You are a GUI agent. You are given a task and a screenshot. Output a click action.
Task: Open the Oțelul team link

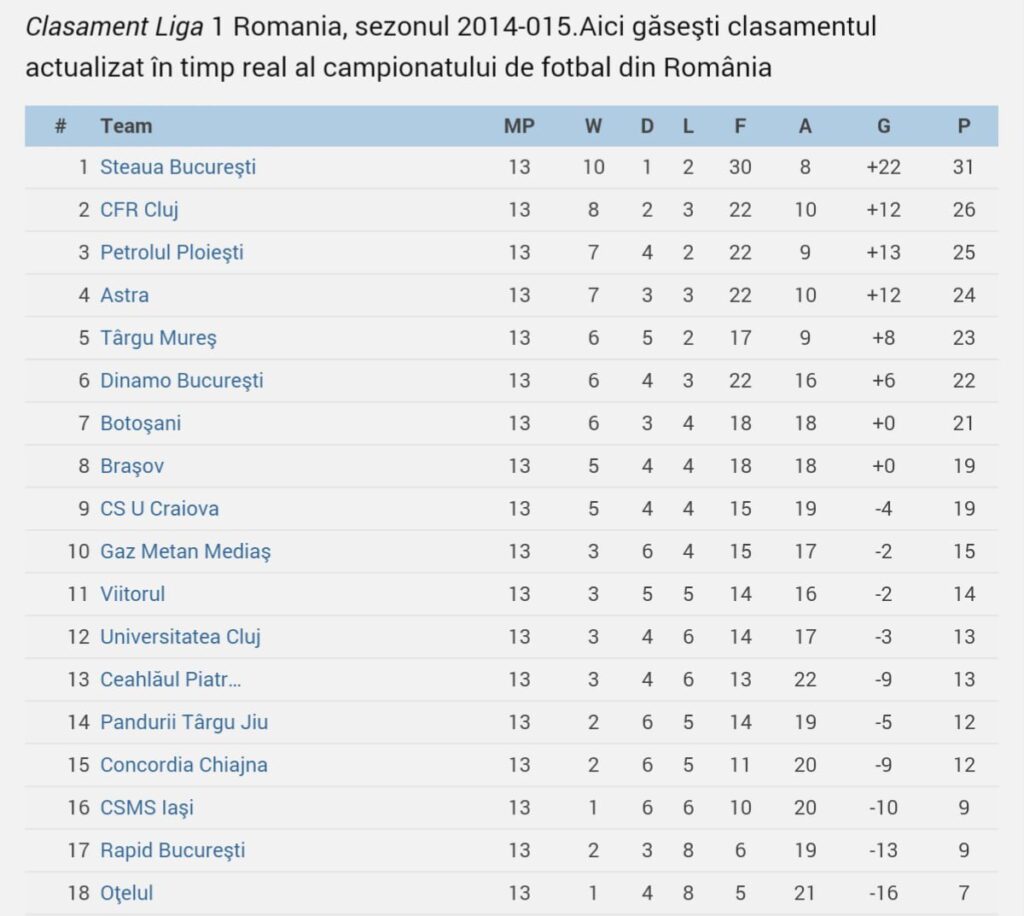pos(127,893)
